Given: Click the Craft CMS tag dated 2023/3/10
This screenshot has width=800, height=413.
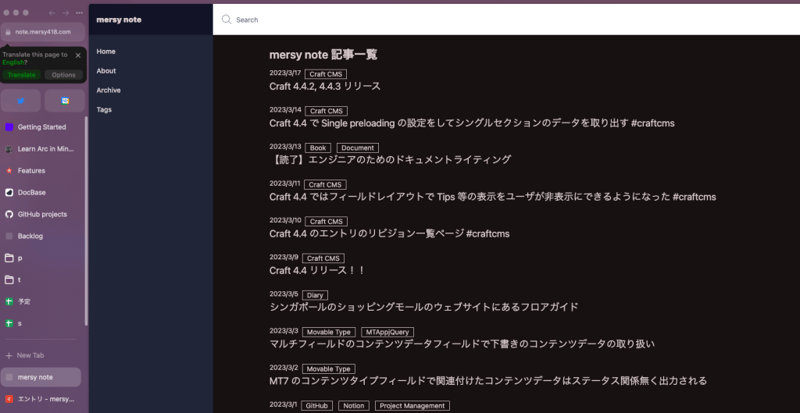Looking at the screenshot, I should (x=327, y=222).
